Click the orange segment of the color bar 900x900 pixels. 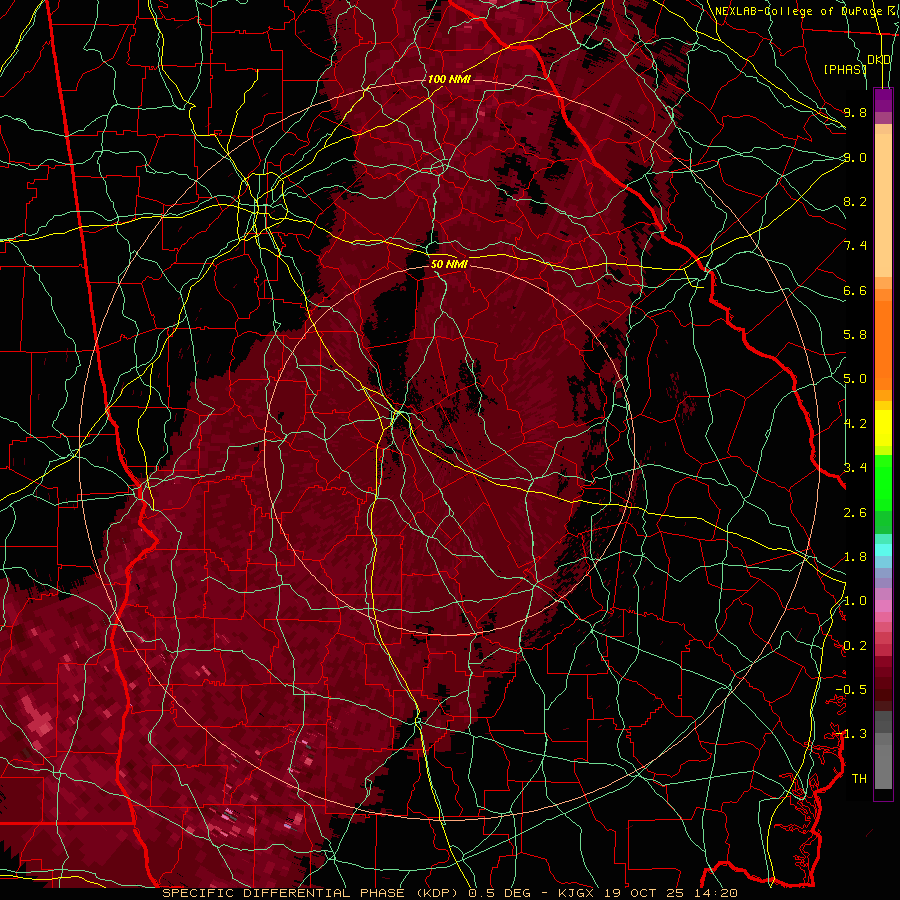tap(883, 345)
